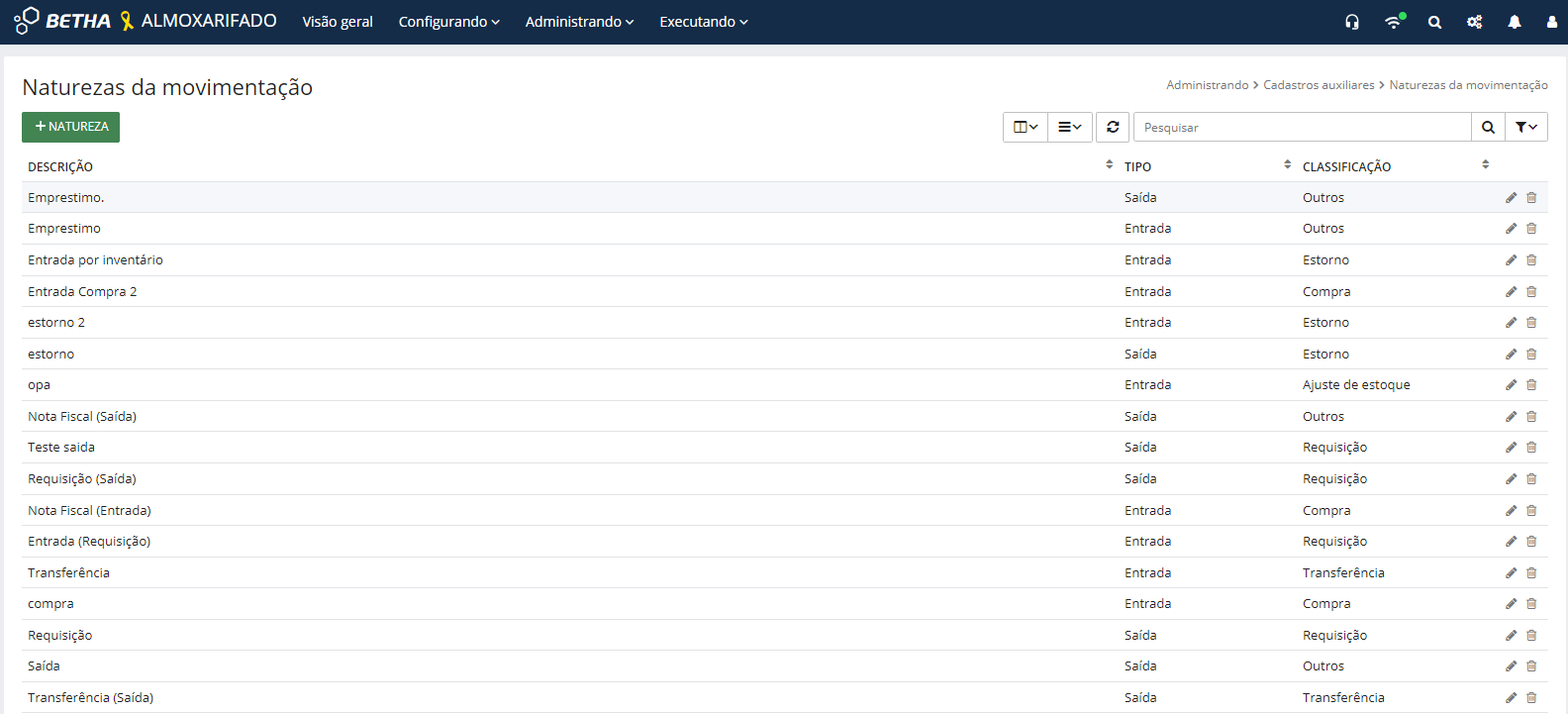Click the Transferência (Saída) description

90,698
